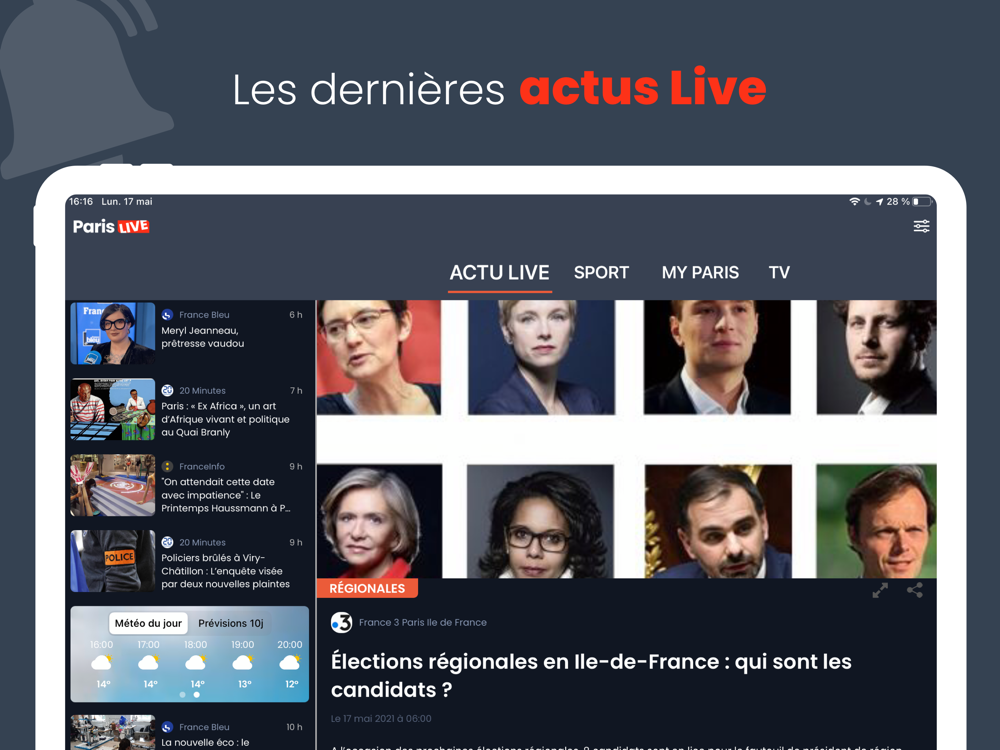Screen dimensions: 1000x750
Task: Open Élections régionales en Ile-de-France headline
Action: pos(591,675)
